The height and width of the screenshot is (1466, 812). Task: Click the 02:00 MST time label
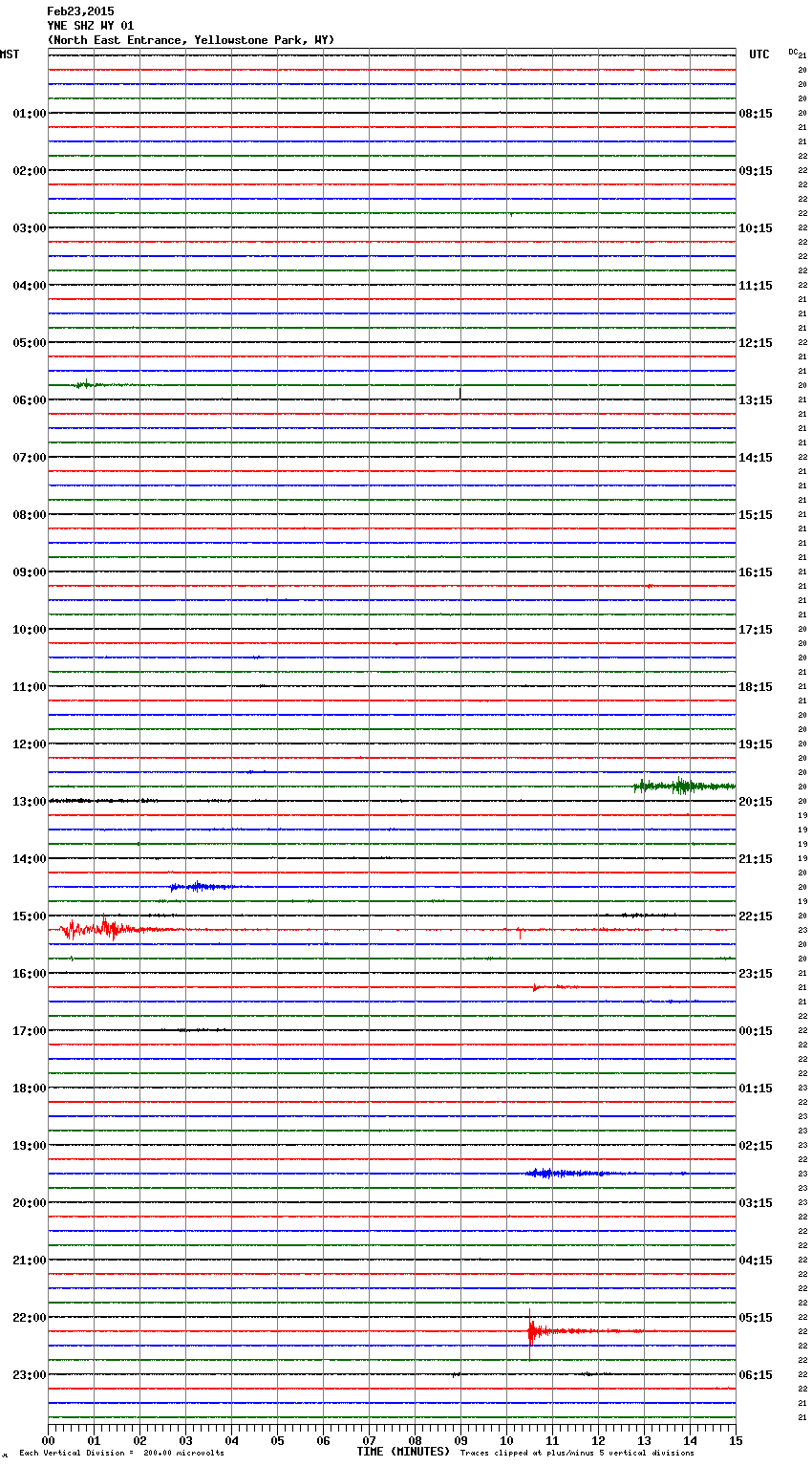click(30, 171)
